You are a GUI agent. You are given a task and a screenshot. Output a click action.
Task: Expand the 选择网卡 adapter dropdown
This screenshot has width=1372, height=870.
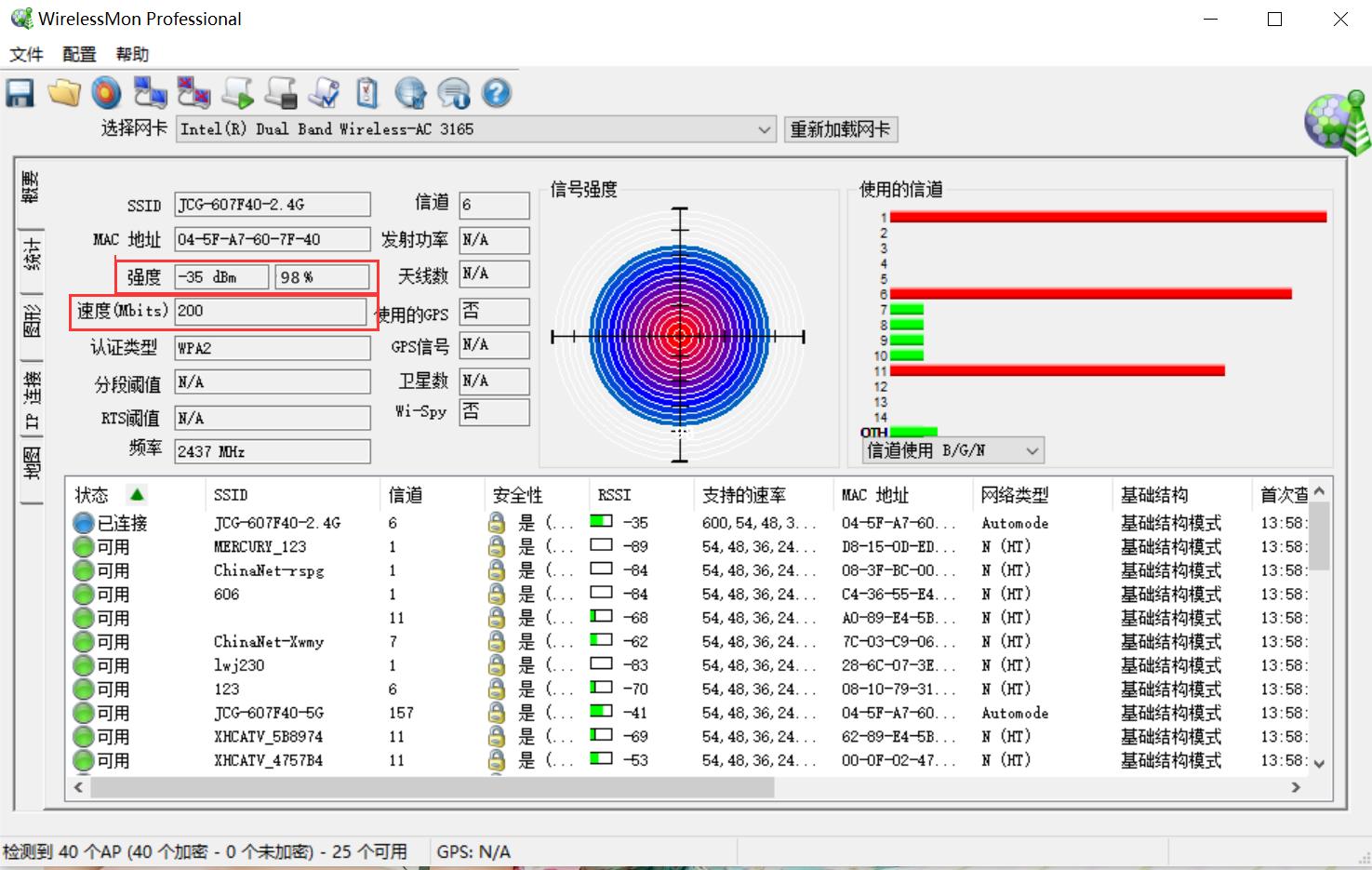pyautogui.click(x=765, y=129)
